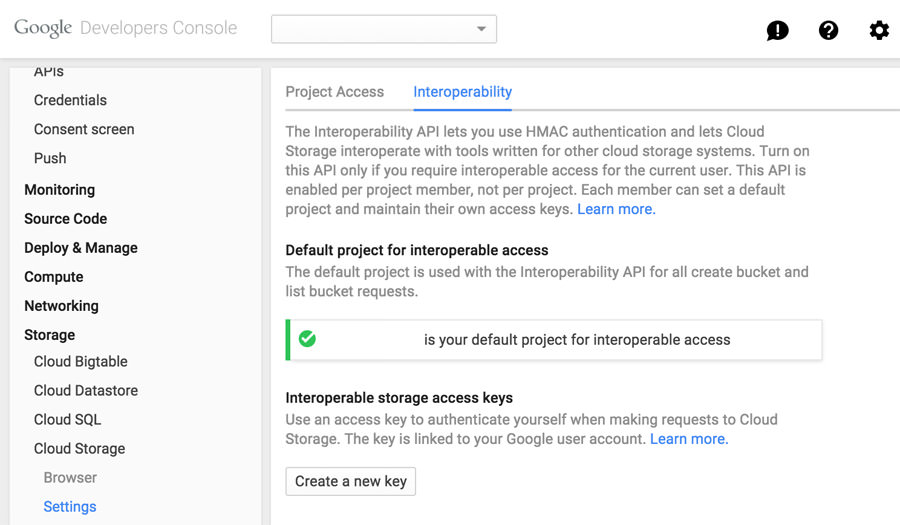Go to Consent screen in sidebar

(84, 129)
